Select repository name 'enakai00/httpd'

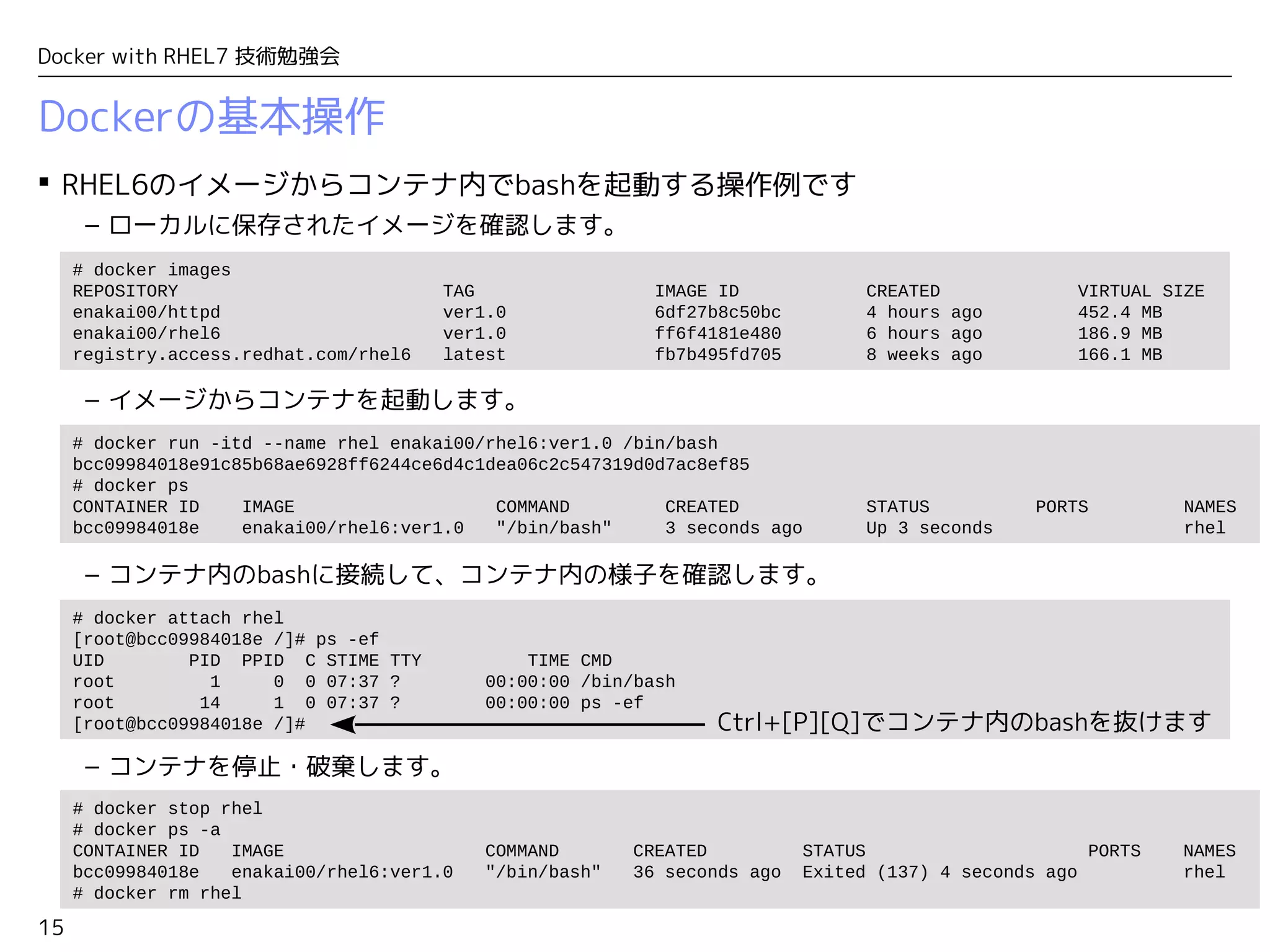pyautogui.click(x=146, y=312)
